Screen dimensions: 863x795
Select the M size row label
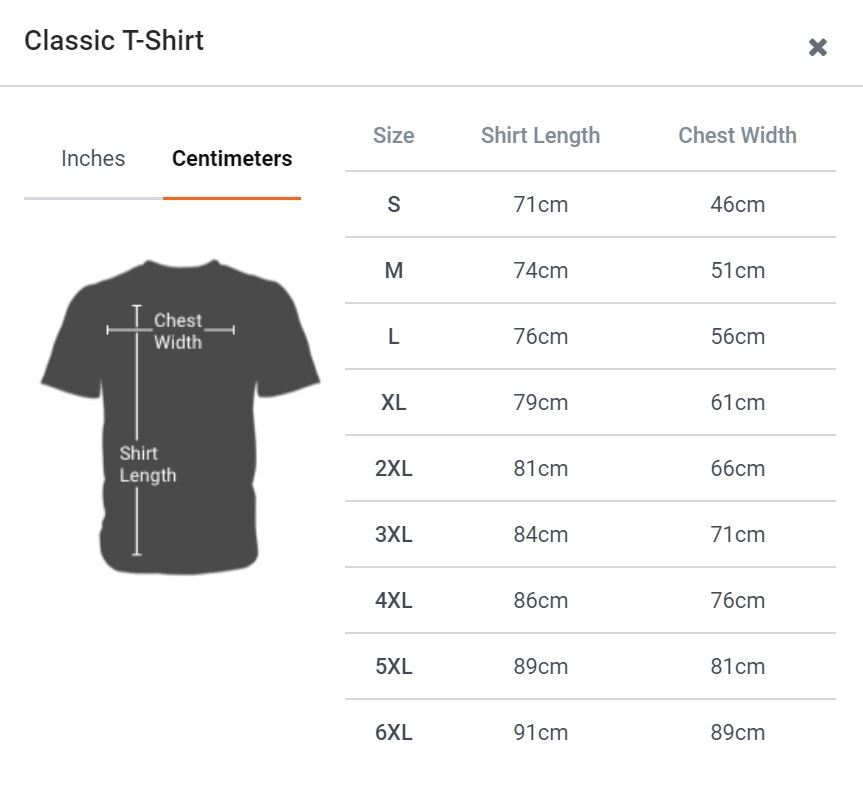[393, 271]
